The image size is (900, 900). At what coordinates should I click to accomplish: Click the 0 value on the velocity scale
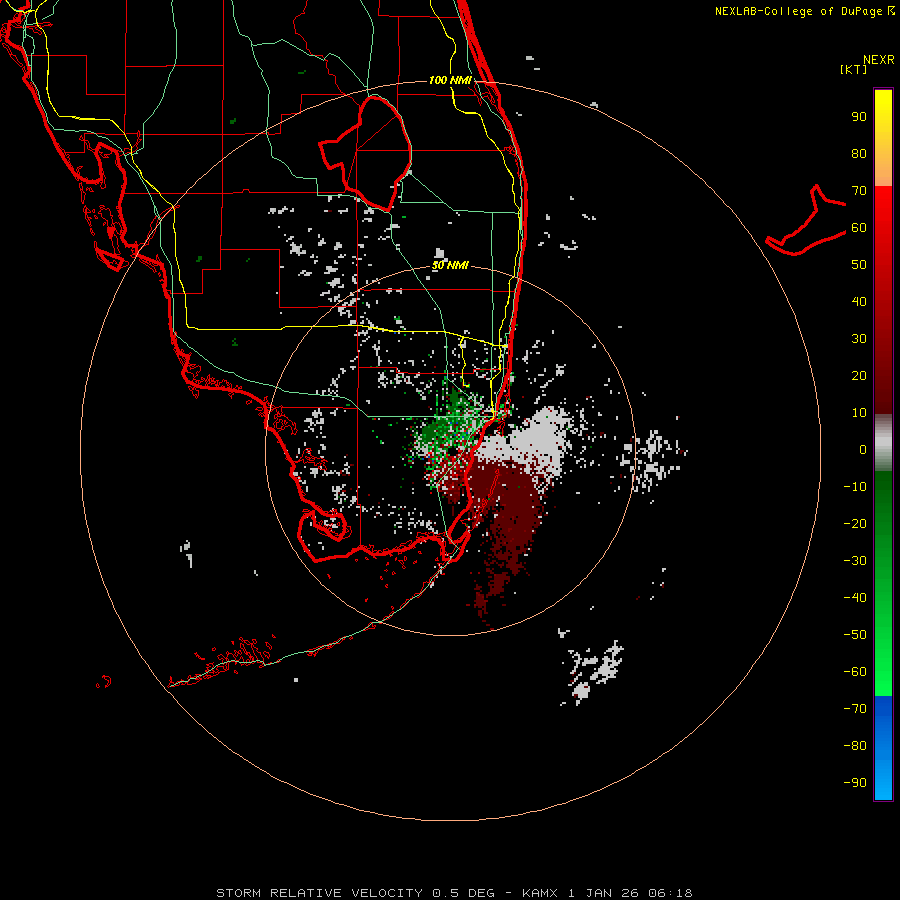[863, 449]
